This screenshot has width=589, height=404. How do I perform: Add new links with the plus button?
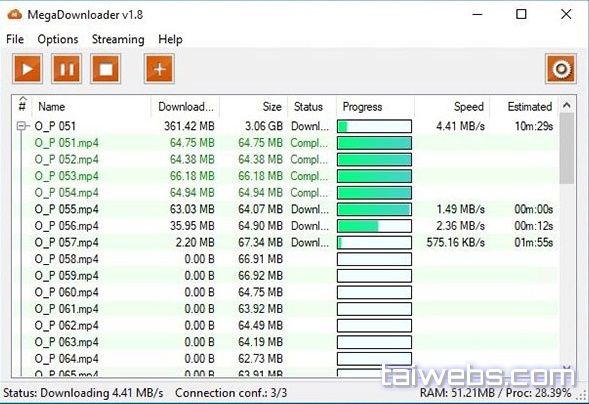pyautogui.click(x=159, y=69)
